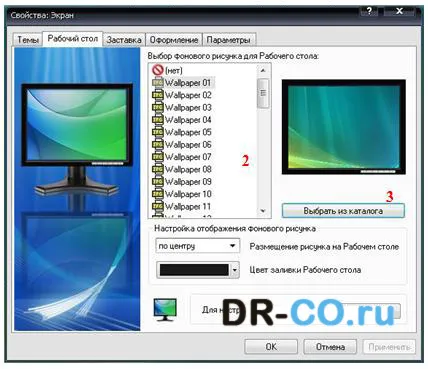
Task: Choose Wallpaper 02 from the list
Action: pyautogui.click(x=188, y=95)
